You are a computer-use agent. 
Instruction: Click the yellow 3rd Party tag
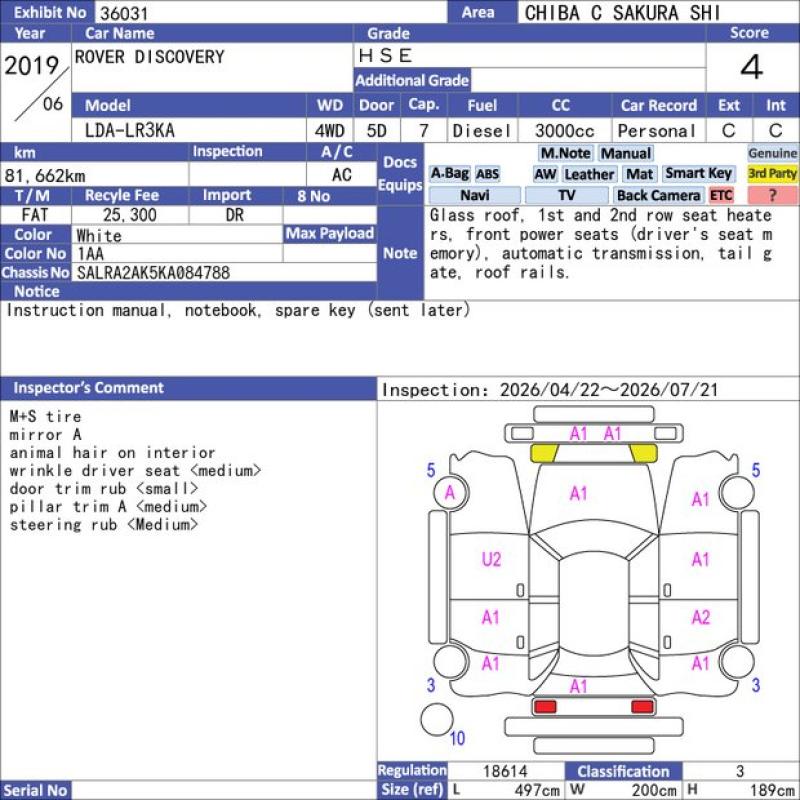[x=772, y=174]
